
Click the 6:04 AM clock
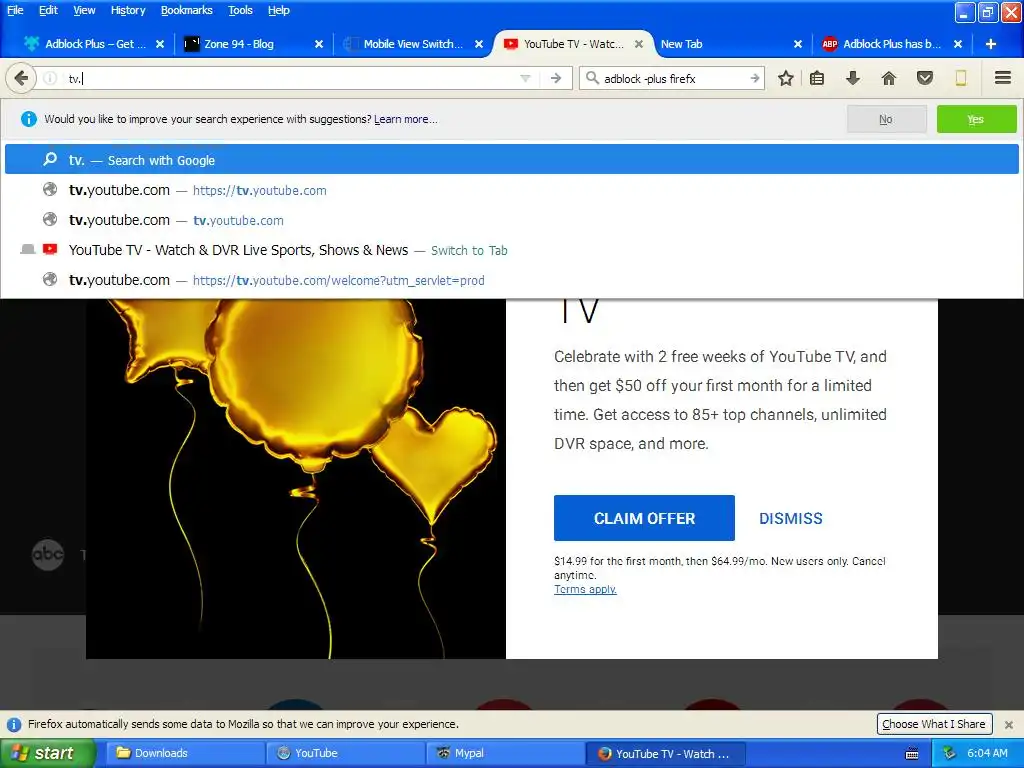[x=987, y=753]
